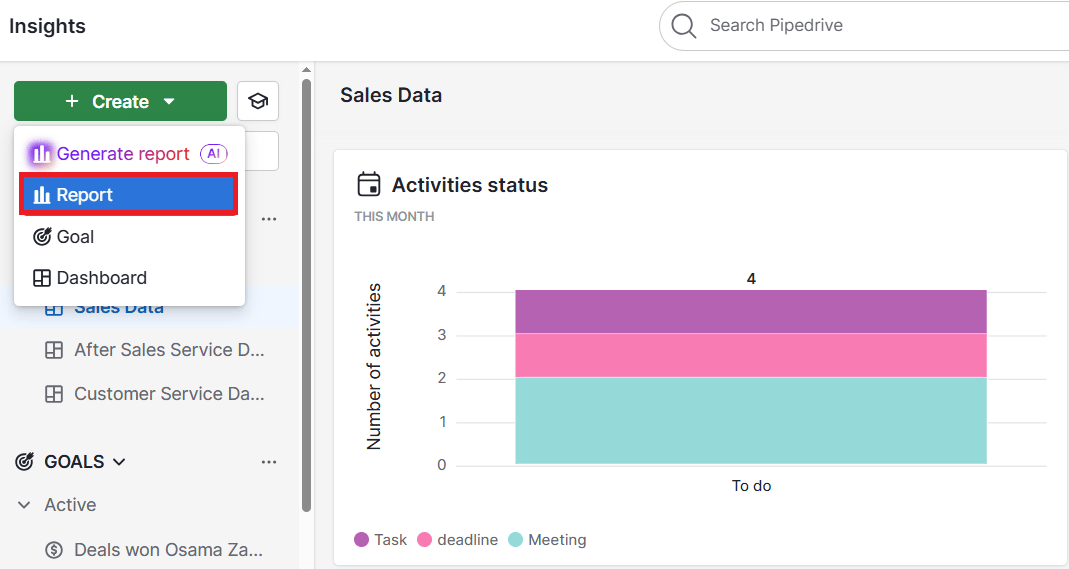Choose Dashboard from the Create menu
The image size is (1069, 569).
(x=129, y=277)
